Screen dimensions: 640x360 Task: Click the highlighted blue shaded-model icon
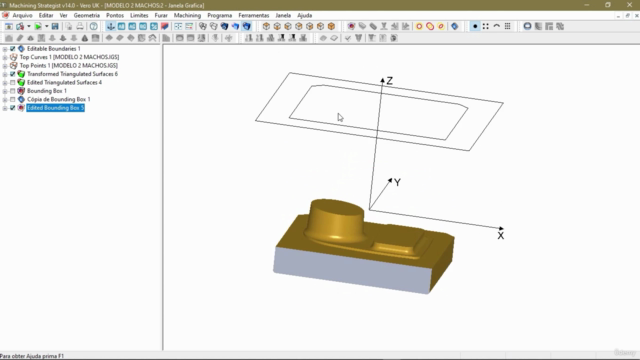pyautogui.click(x=247, y=27)
